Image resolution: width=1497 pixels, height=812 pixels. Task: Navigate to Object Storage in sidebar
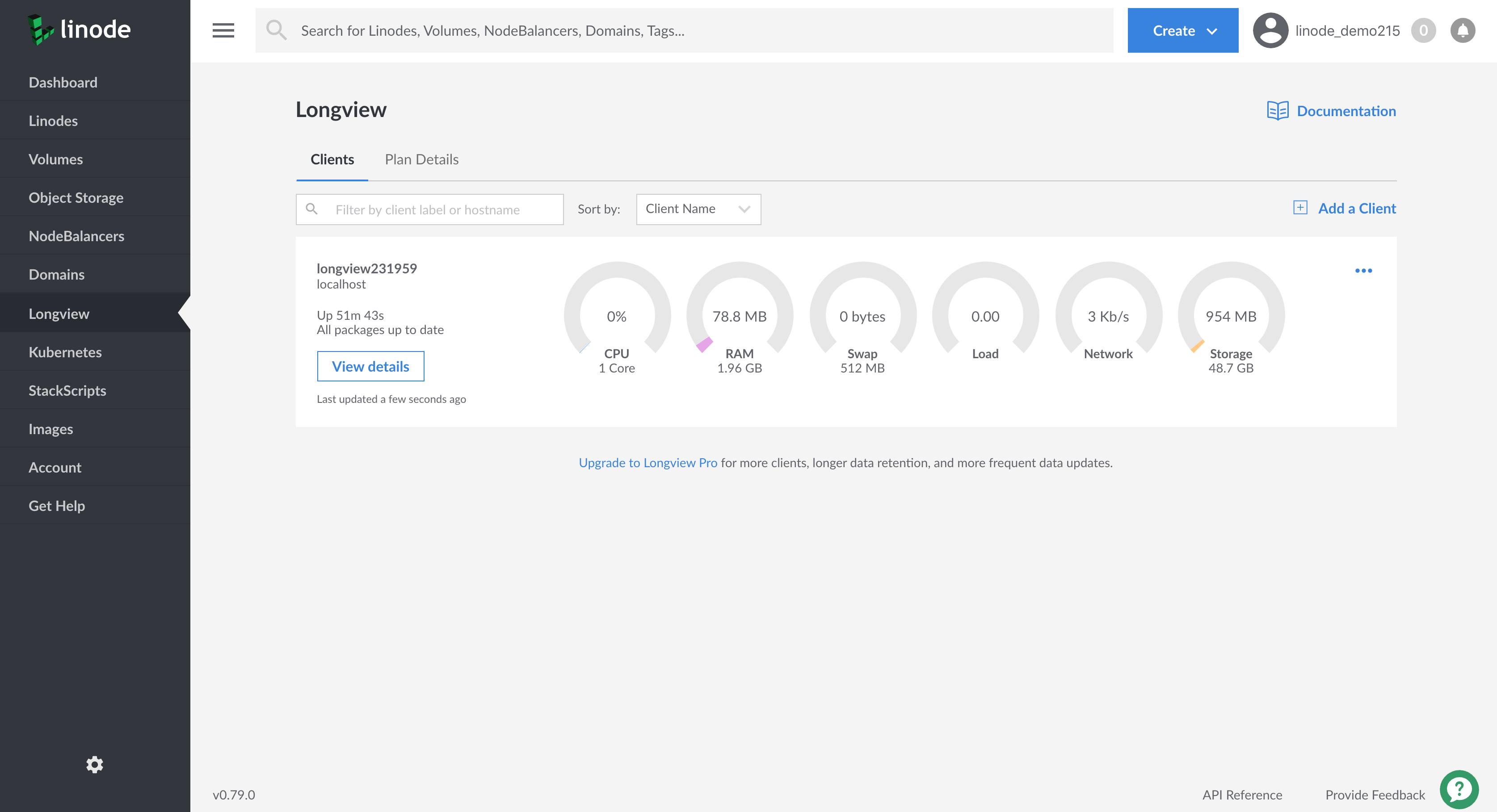point(76,197)
